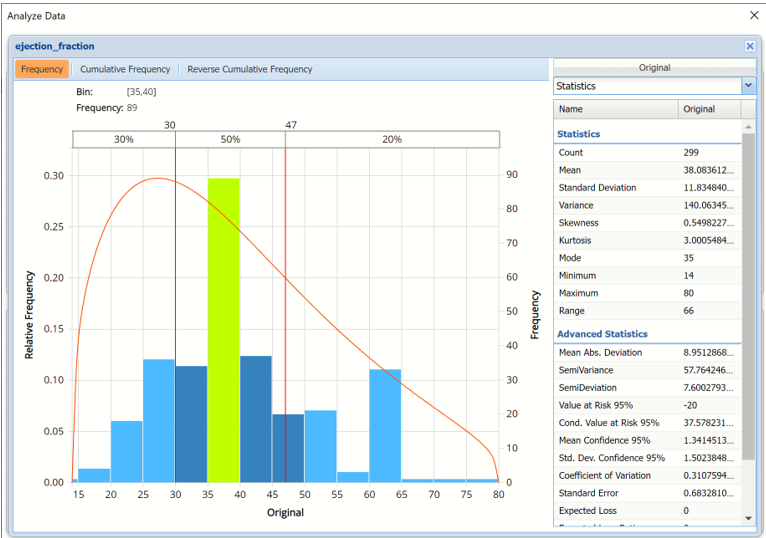Viewport: 766px width, 538px height.
Task: Select the Name column header
Action: coord(615,109)
